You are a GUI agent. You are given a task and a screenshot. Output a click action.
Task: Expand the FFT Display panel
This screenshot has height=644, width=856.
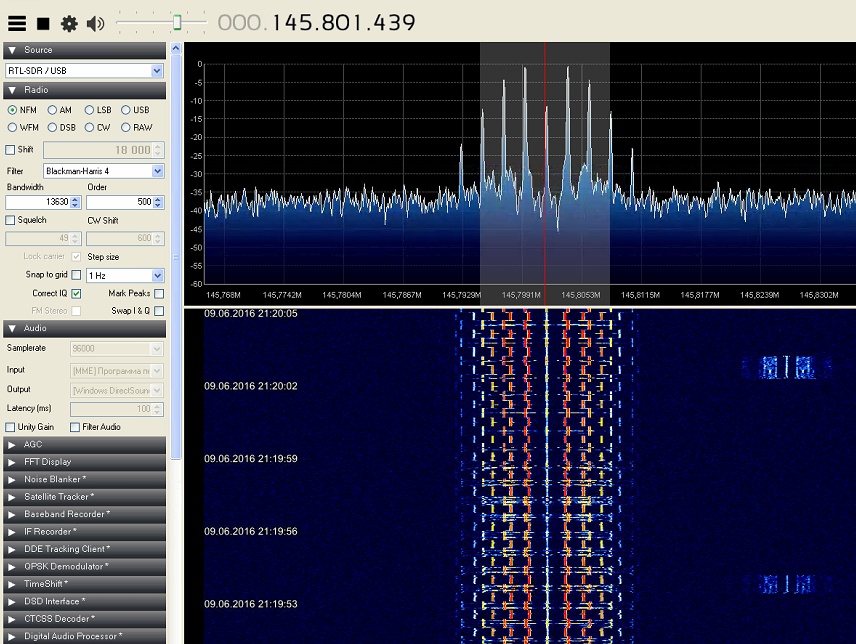(85, 462)
